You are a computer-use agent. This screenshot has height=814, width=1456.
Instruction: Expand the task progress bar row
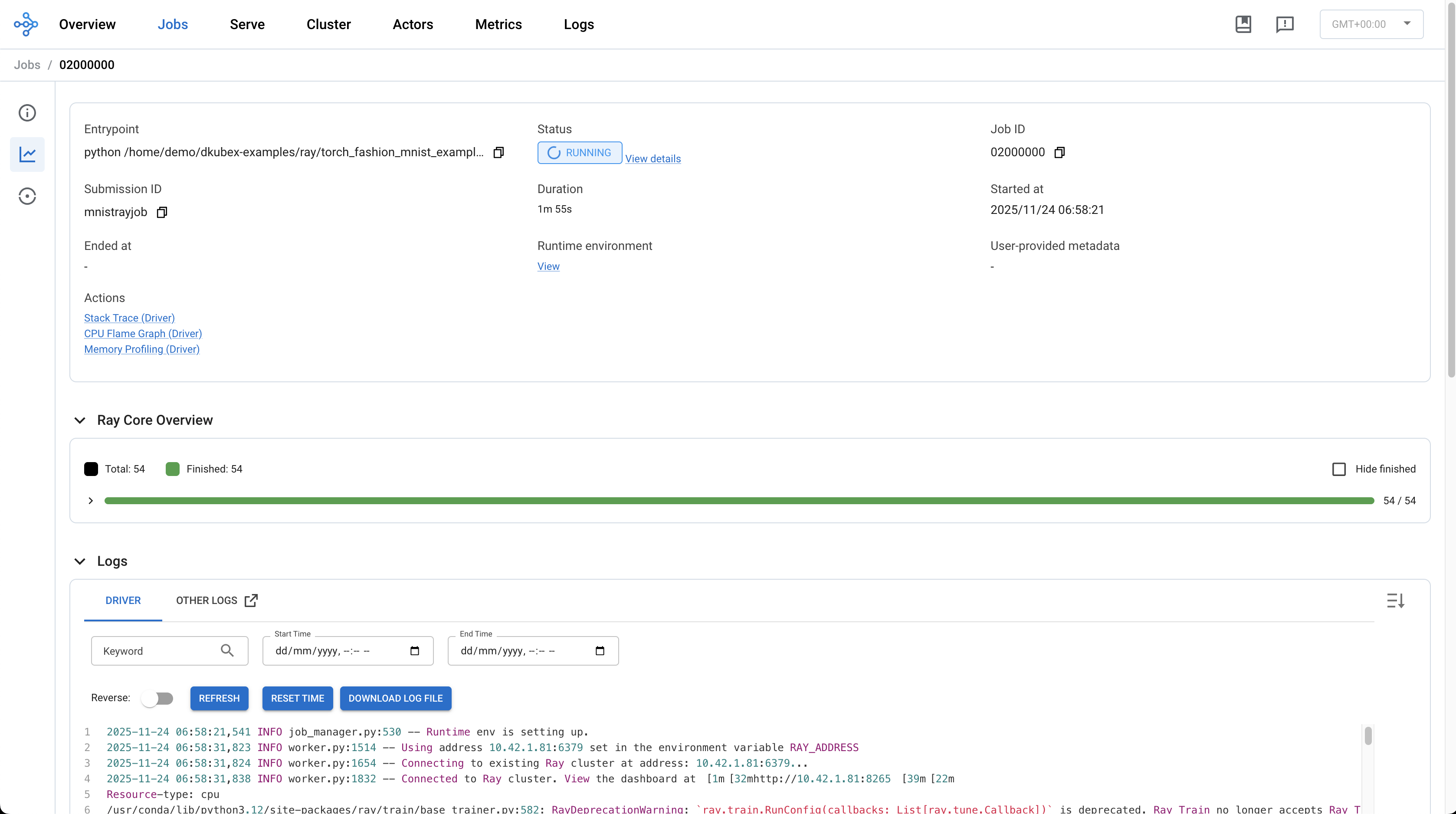click(x=90, y=501)
